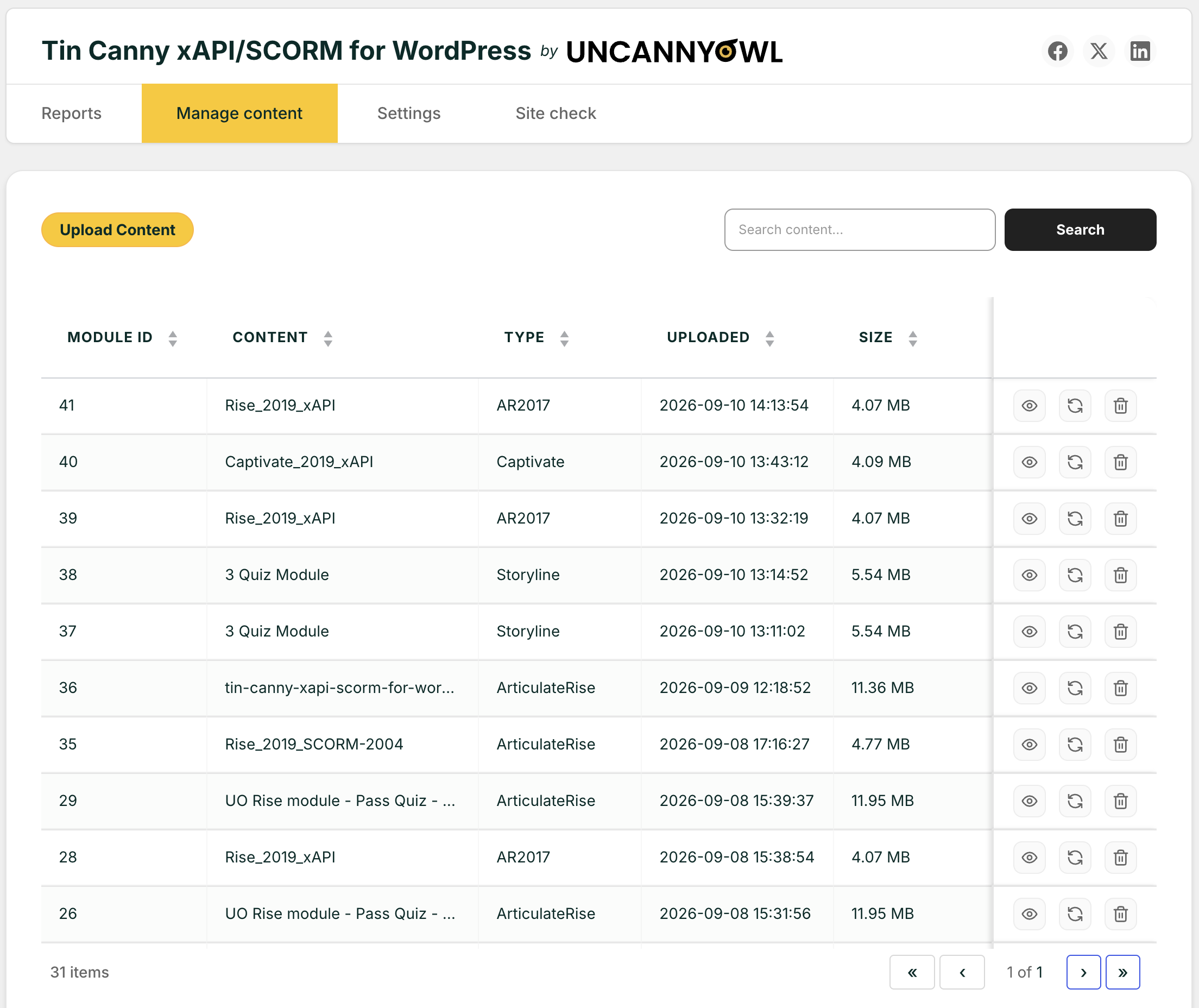Image resolution: width=1199 pixels, height=1008 pixels.
Task: Open the LinkedIn icon link
Action: click(x=1140, y=52)
